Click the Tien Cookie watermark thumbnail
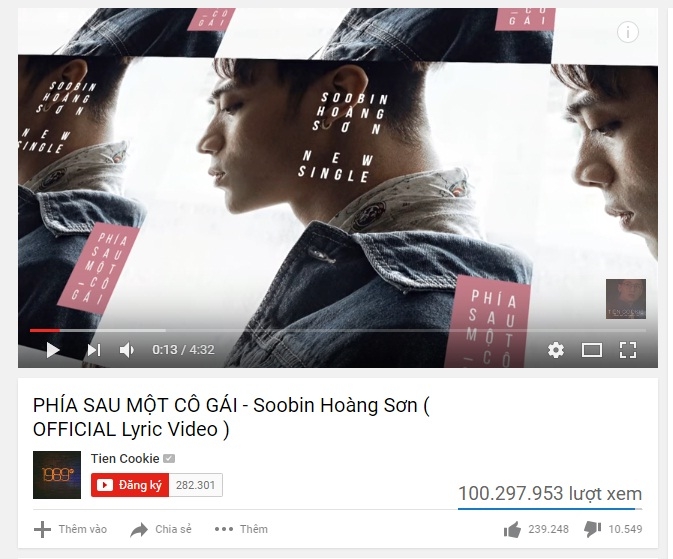Viewport: 673px width, 559px height. [625, 299]
